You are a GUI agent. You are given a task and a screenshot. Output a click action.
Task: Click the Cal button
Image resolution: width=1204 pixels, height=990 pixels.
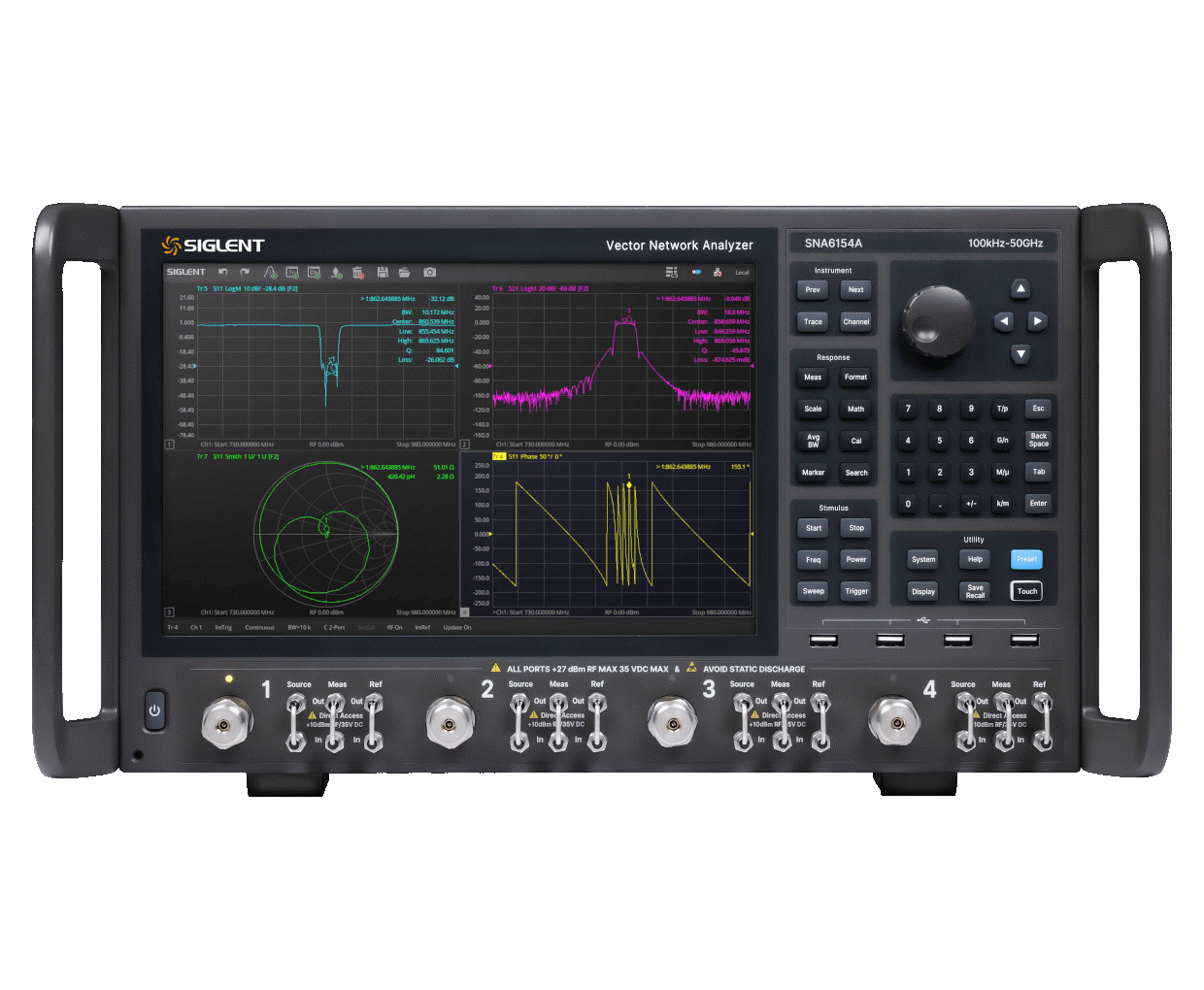point(855,442)
